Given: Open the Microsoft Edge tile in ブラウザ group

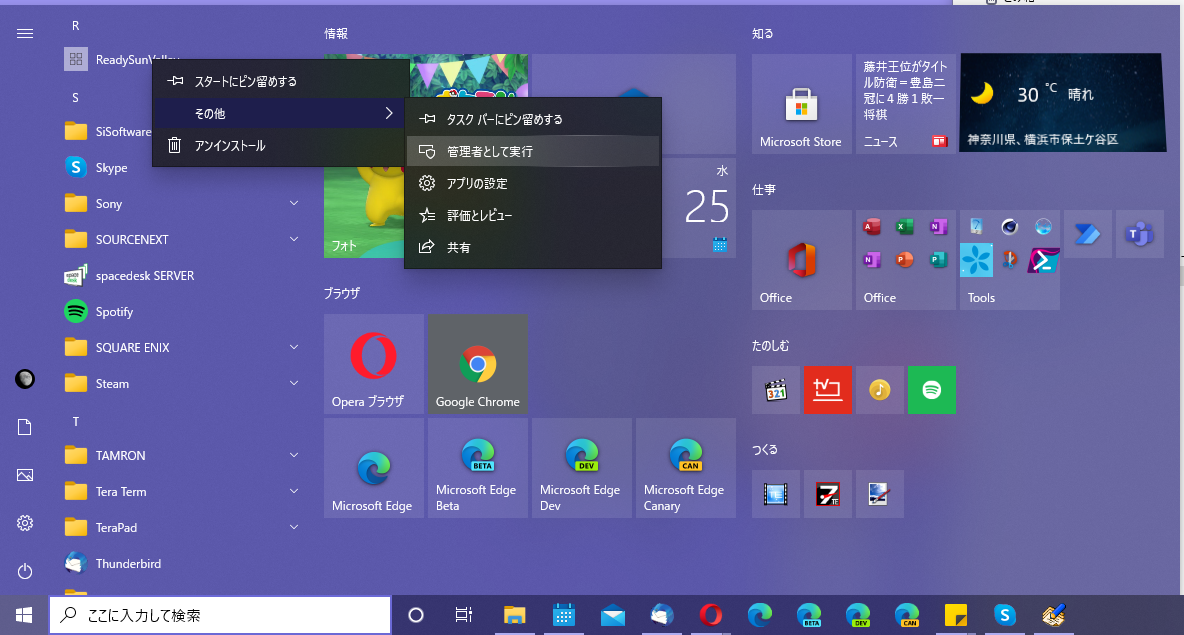Looking at the screenshot, I should tap(374, 468).
